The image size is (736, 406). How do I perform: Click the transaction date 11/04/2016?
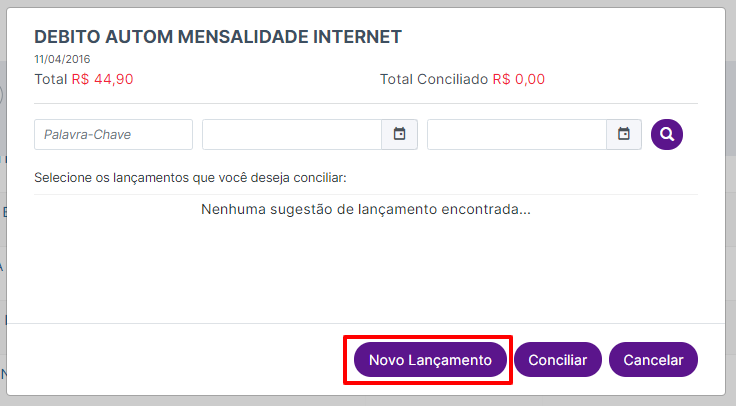point(62,59)
